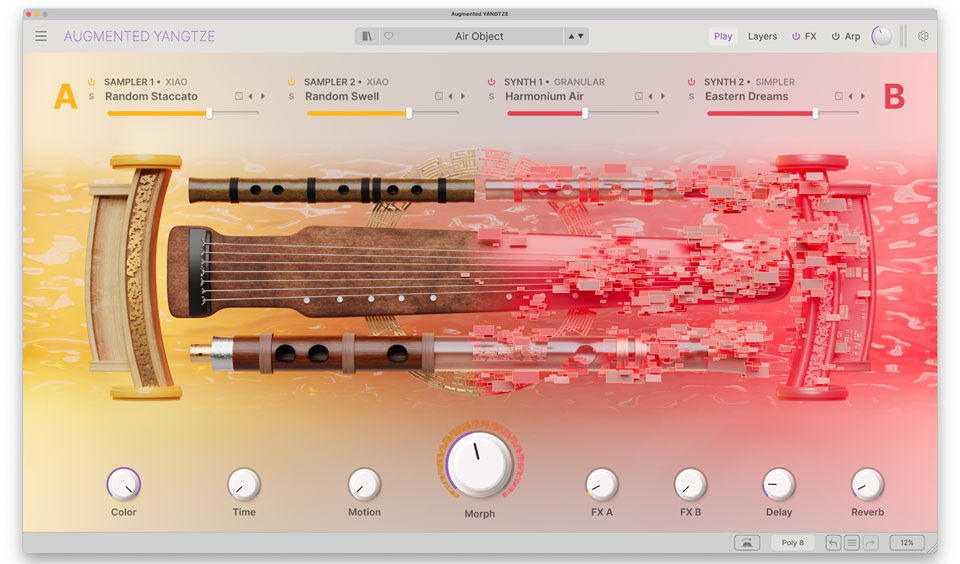
Task: Click the Harmonium Air volume slider handle
Action: click(x=585, y=113)
